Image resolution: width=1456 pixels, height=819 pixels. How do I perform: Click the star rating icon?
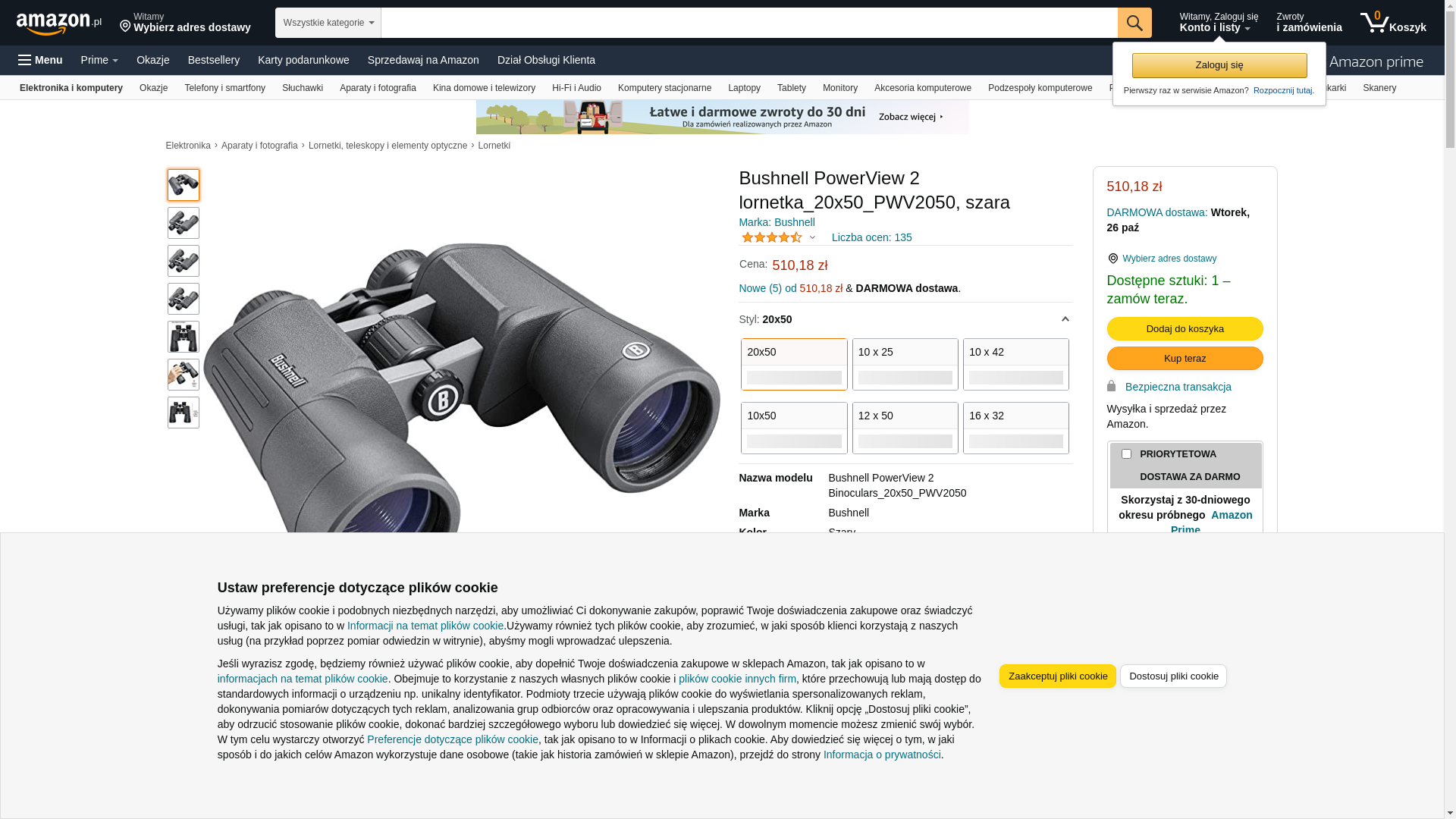pos(772,237)
